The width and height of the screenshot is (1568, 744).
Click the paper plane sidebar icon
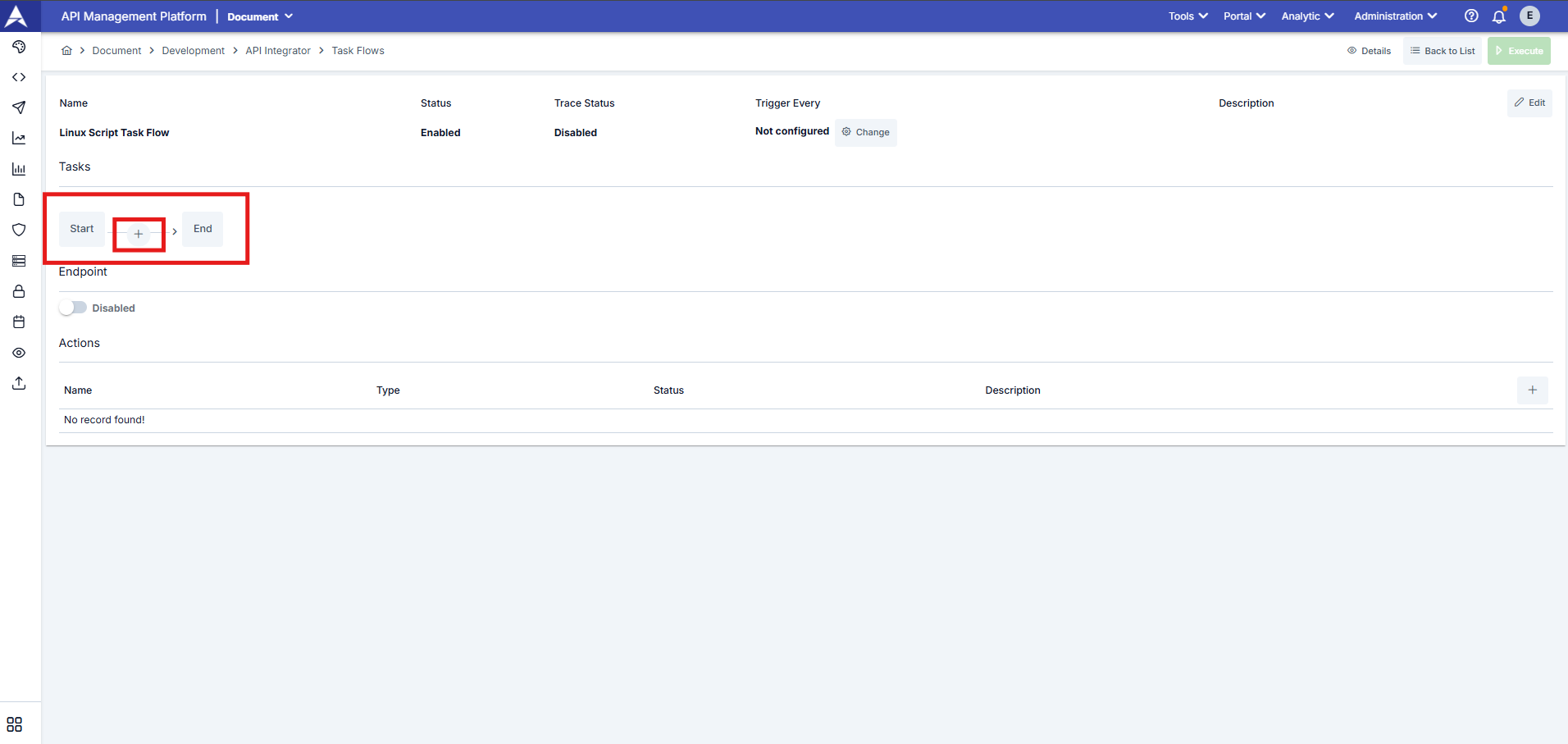click(19, 107)
